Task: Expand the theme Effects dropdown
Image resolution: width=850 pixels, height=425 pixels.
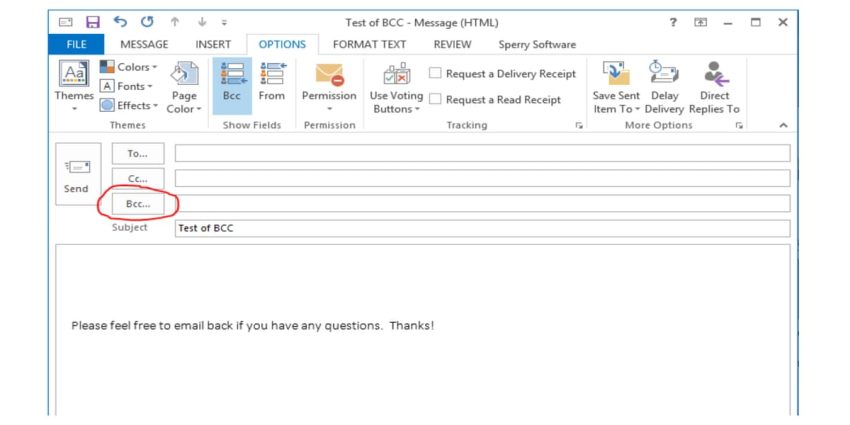Action: 129,105
